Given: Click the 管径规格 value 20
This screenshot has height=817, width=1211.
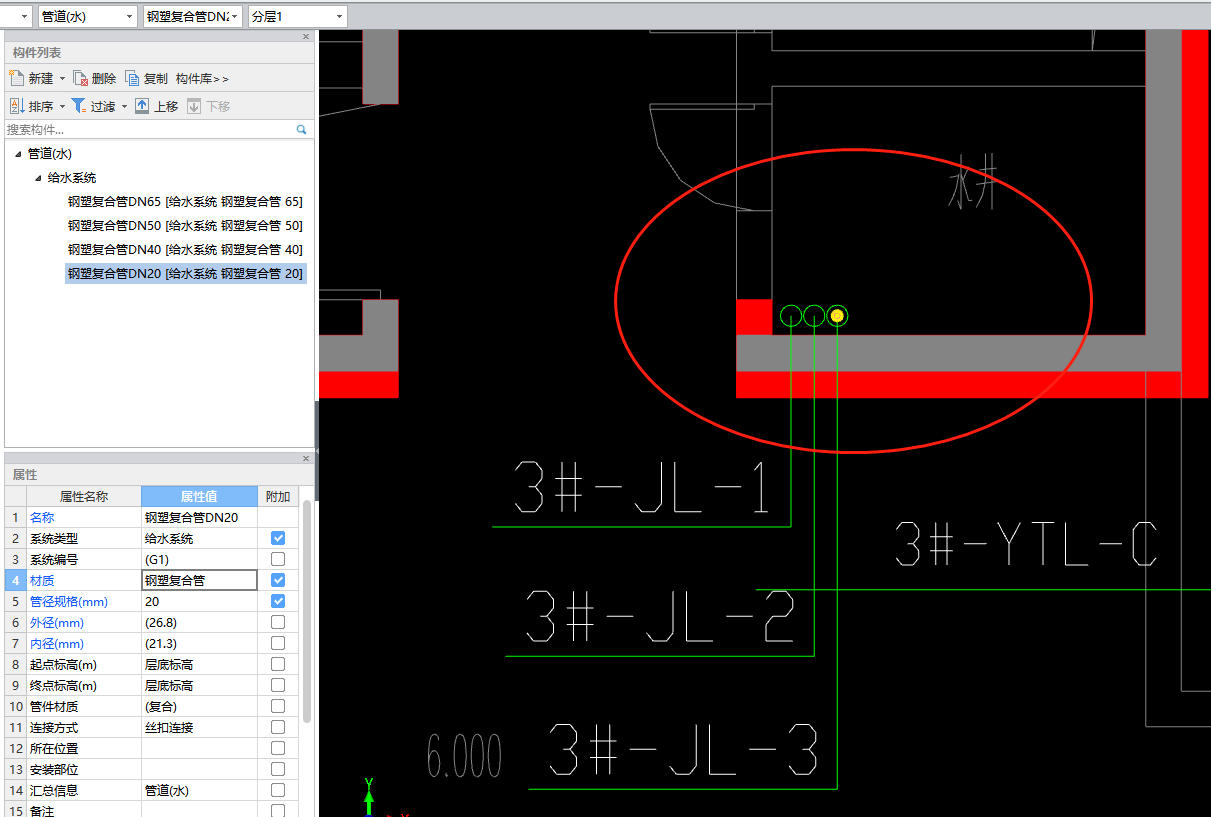Looking at the screenshot, I should click(x=199, y=601).
